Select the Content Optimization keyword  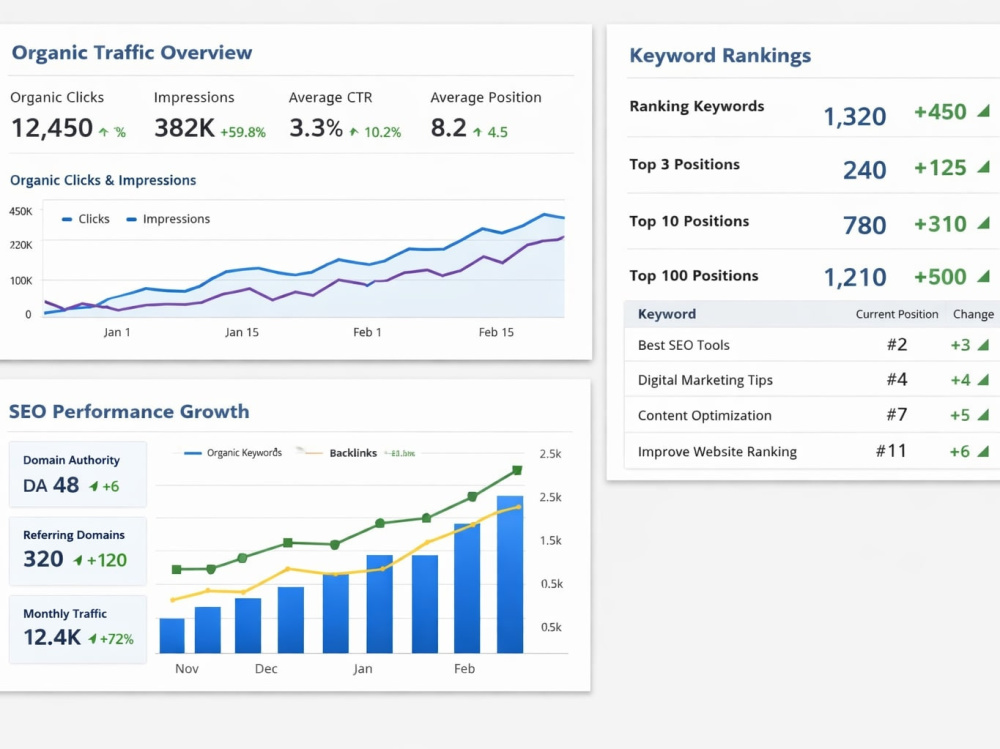pos(704,415)
